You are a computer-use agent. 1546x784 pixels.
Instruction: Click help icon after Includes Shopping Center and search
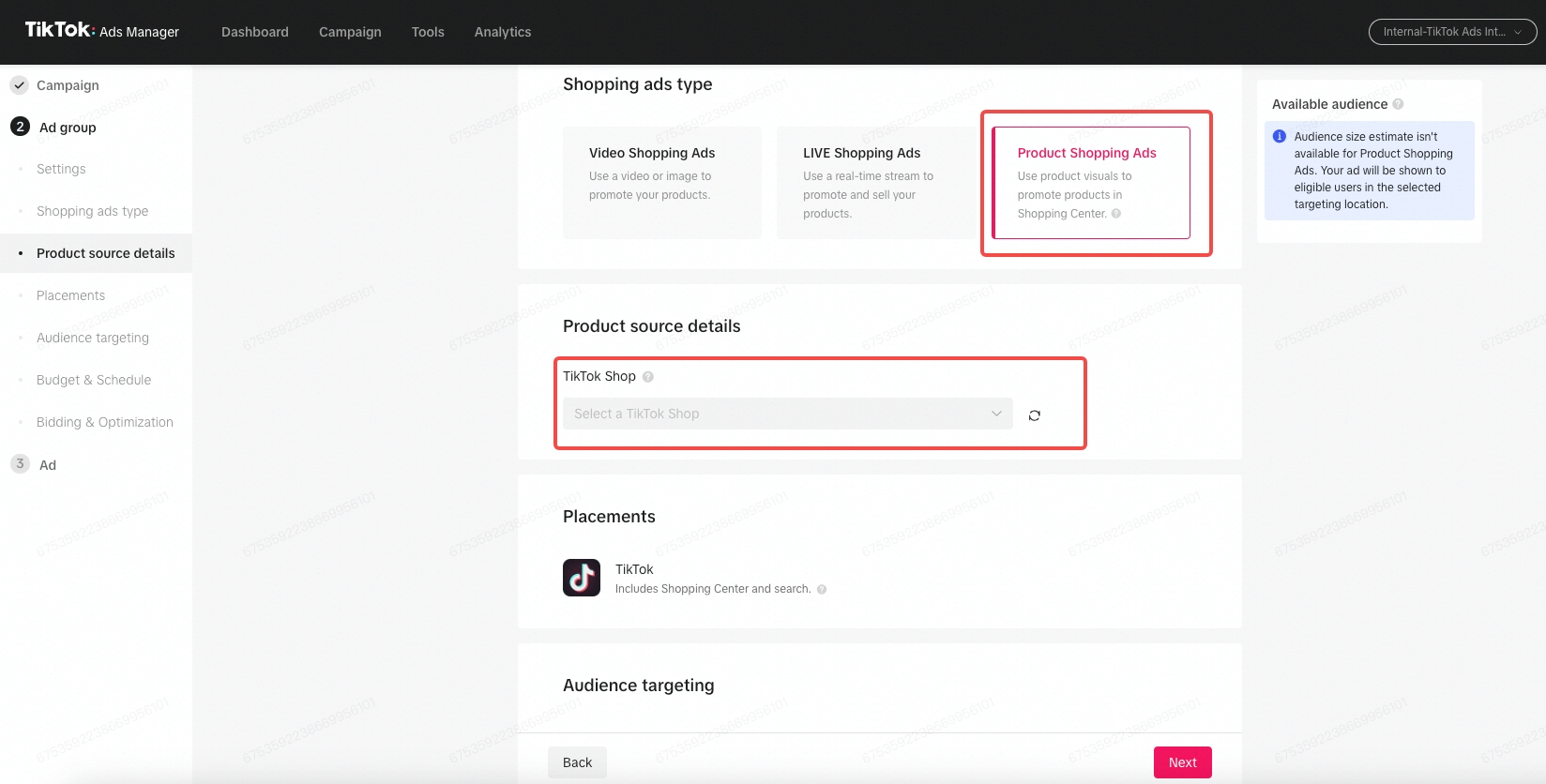tap(822, 590)
